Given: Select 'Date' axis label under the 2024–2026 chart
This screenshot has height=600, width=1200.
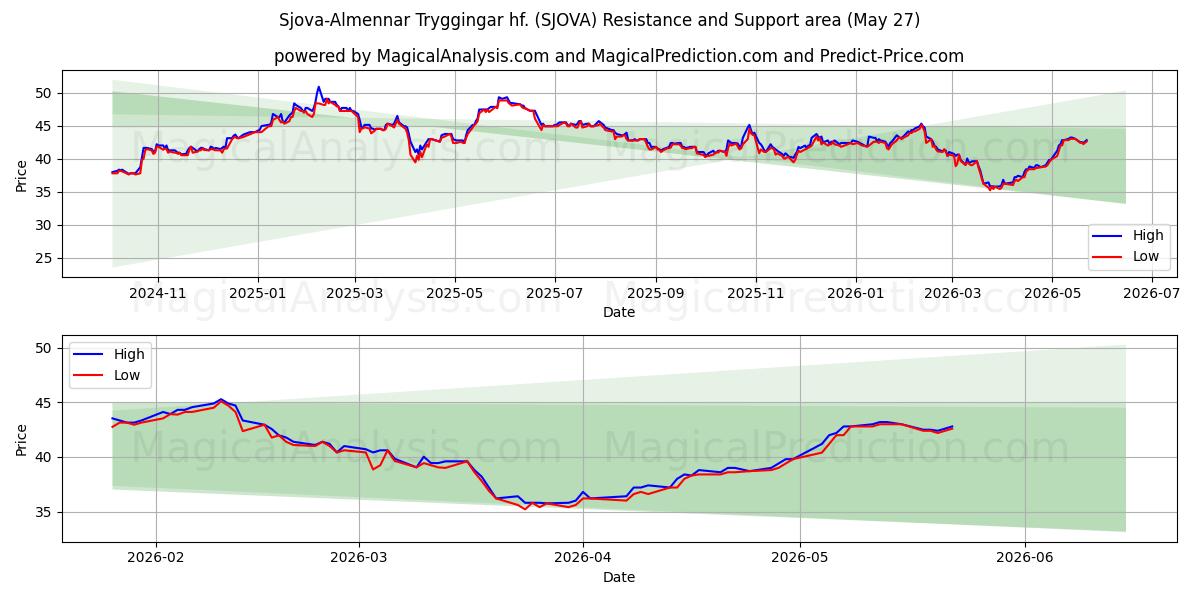Looking at the screenshot, I should point(618,313).
